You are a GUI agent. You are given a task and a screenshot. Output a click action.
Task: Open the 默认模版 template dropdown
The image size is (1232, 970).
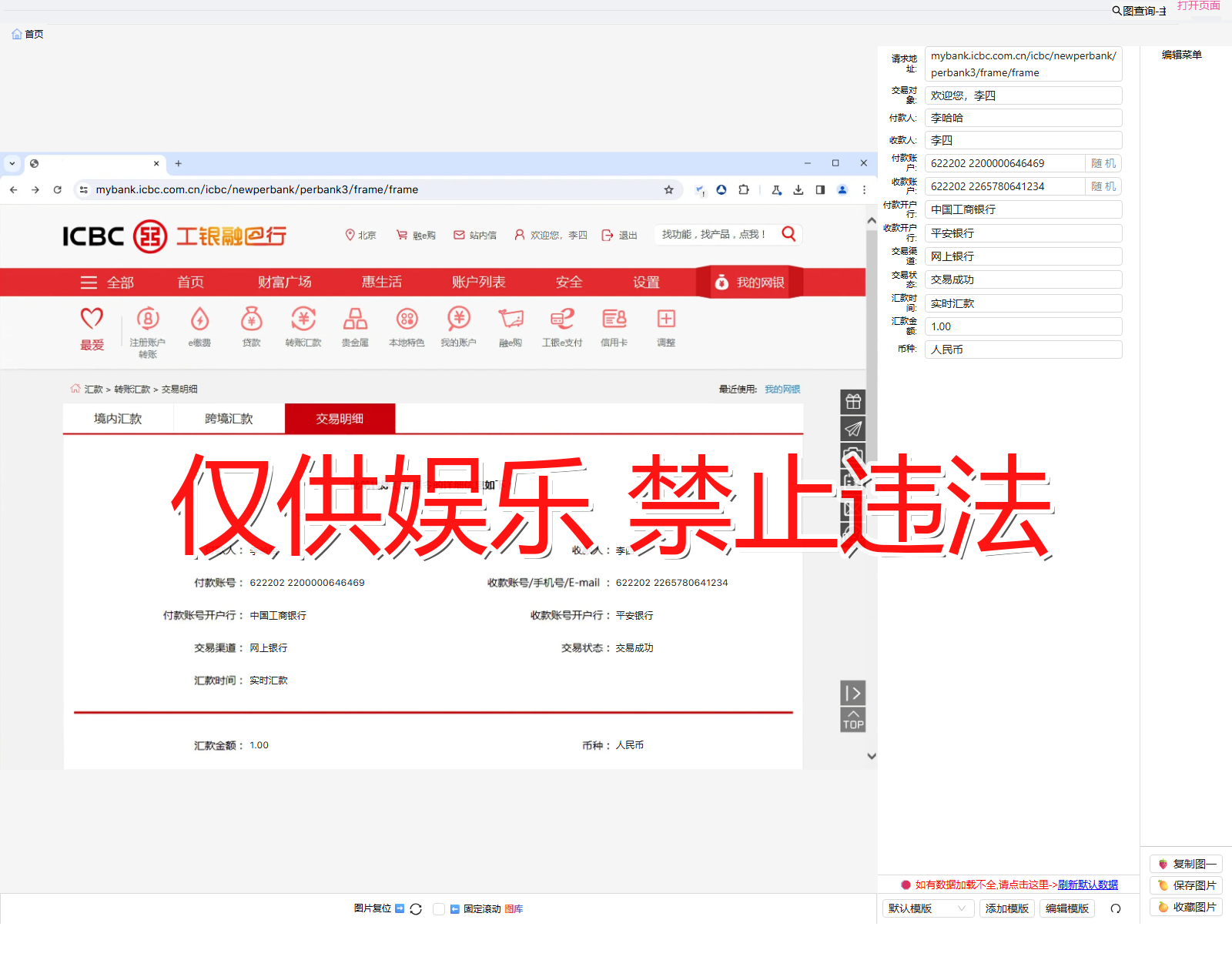pyautogui.click(x=927, y=908)
